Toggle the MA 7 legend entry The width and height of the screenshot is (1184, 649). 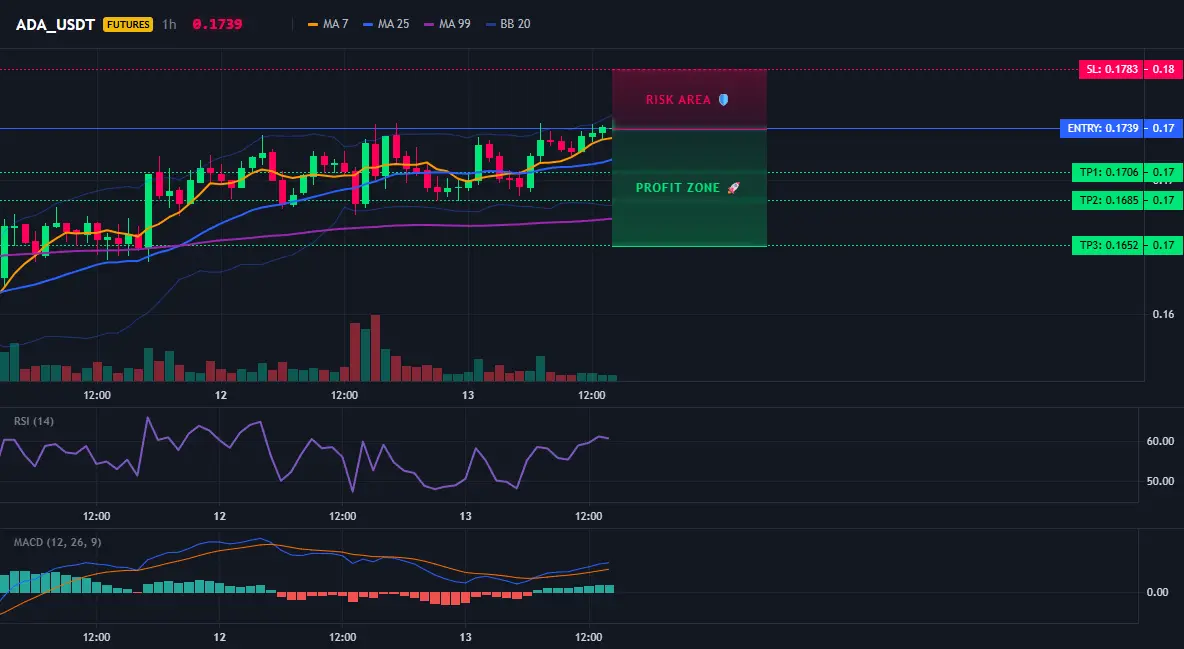pyautogui.click(x=328, y=24)
